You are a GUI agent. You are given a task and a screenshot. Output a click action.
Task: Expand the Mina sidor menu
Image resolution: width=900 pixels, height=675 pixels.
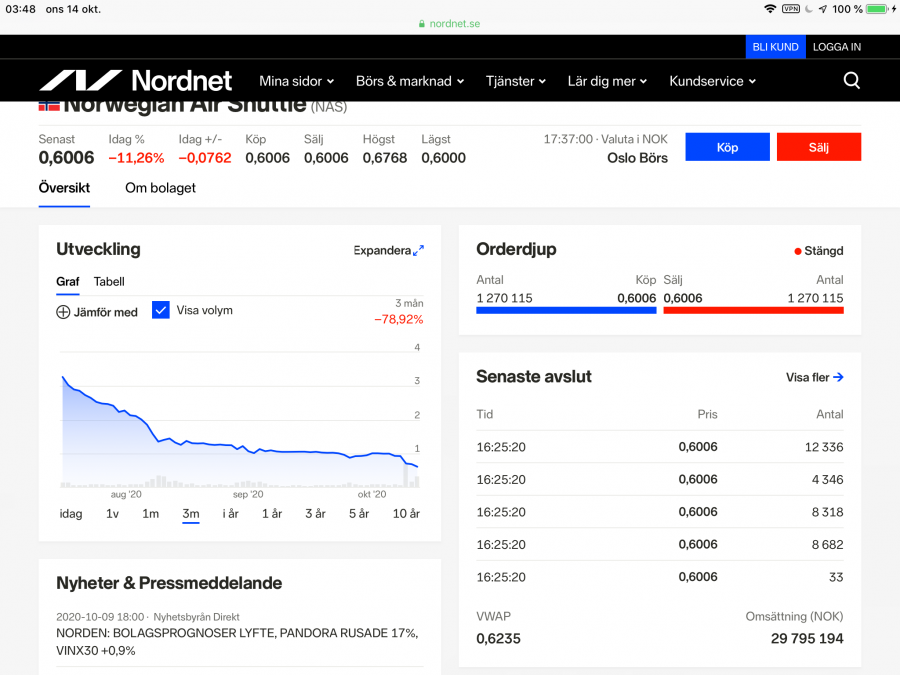click(296, 81)
